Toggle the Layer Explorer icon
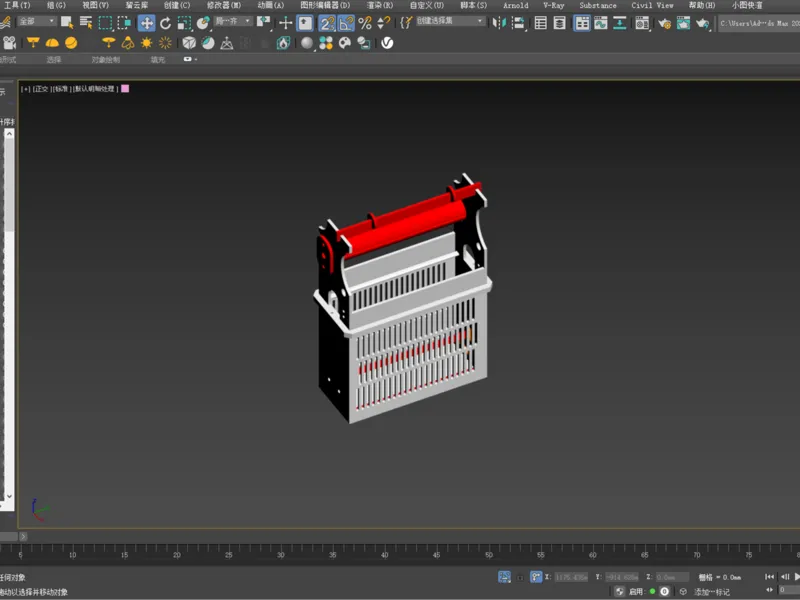800x600 pixels. point(560,23)
